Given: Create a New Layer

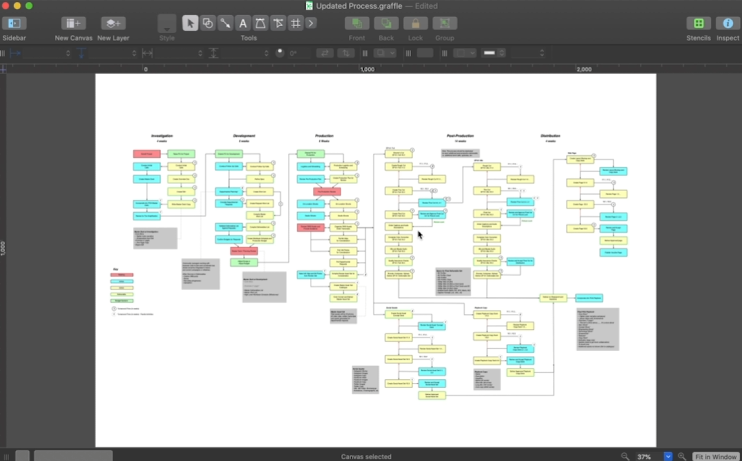Looking at the screenshot, I should [113, 23].
